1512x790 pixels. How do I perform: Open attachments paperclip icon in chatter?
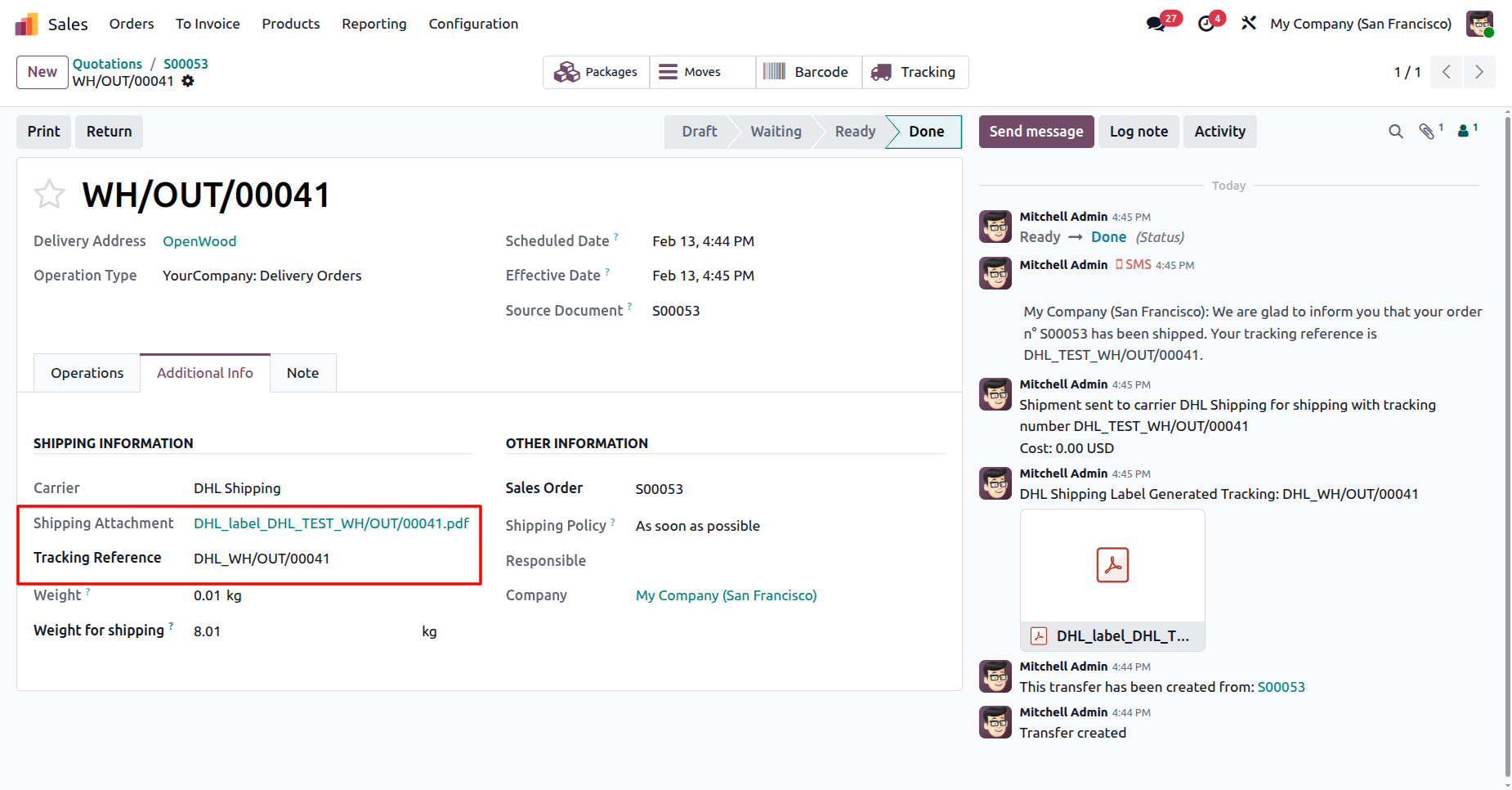(1427, 132)
